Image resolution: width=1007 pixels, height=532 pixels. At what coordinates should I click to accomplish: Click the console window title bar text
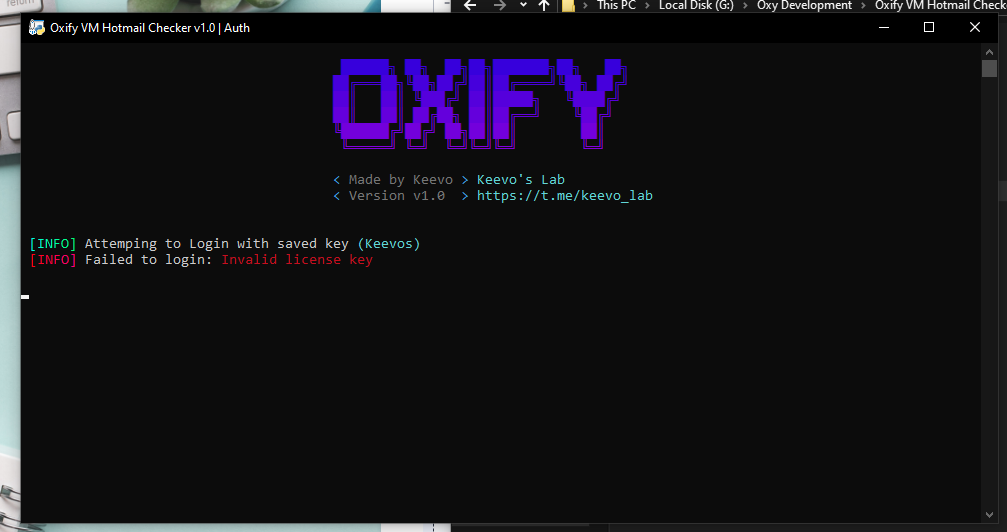(150, 28)
